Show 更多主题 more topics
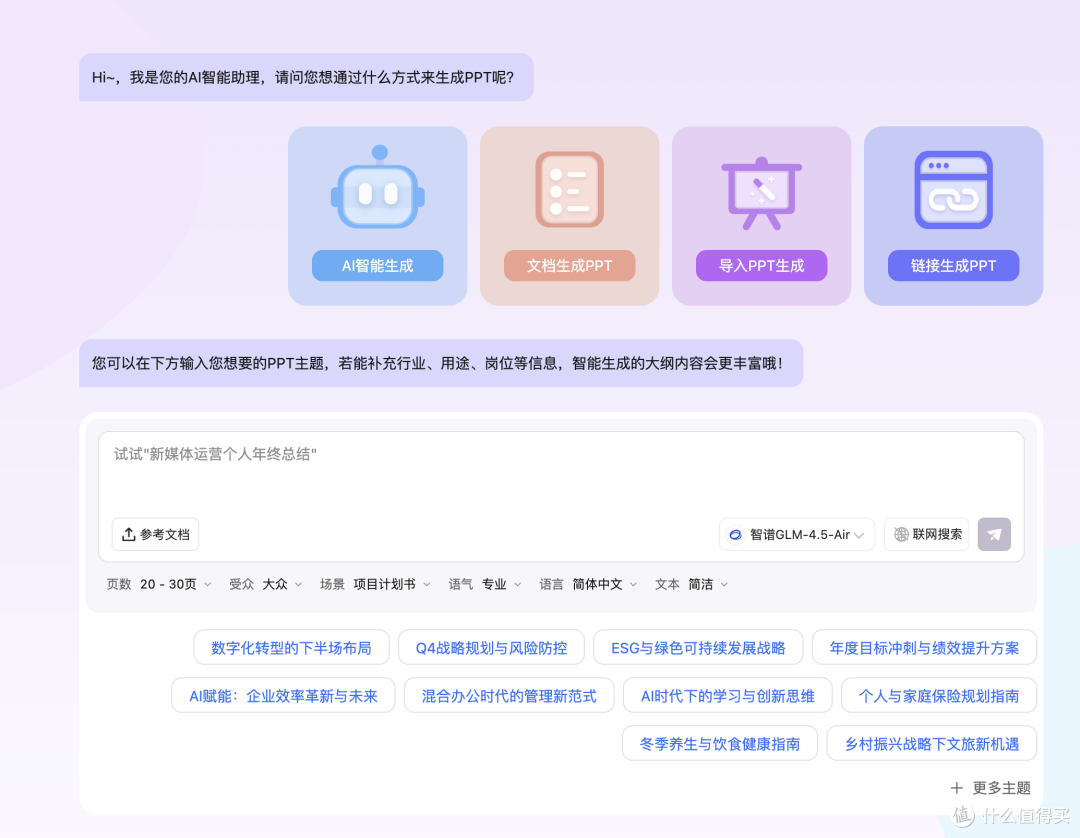The width and height of the screenshot is (1080, 838). point(991,788)
